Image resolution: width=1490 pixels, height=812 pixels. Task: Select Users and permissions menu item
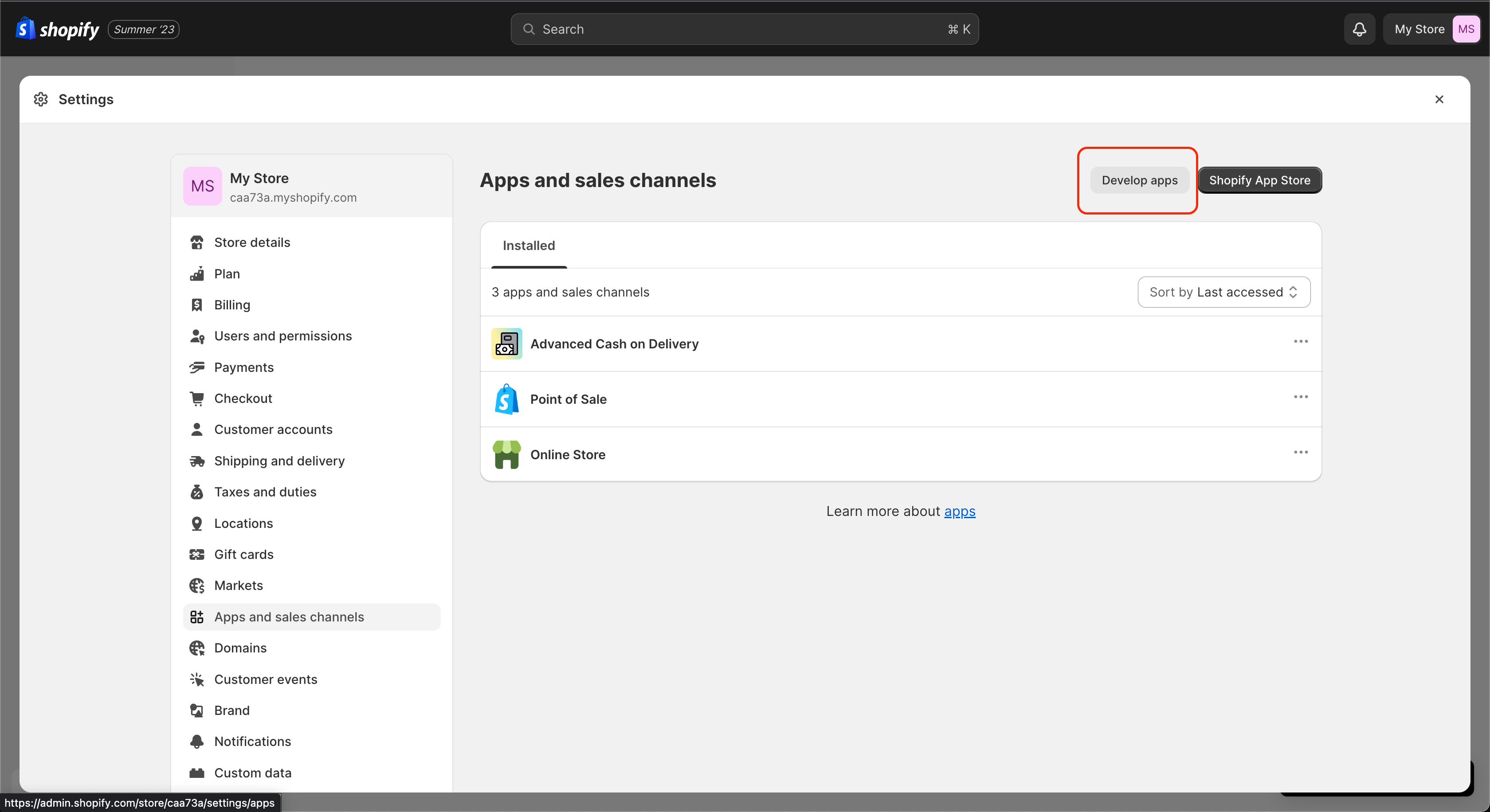tap(283, 335)
